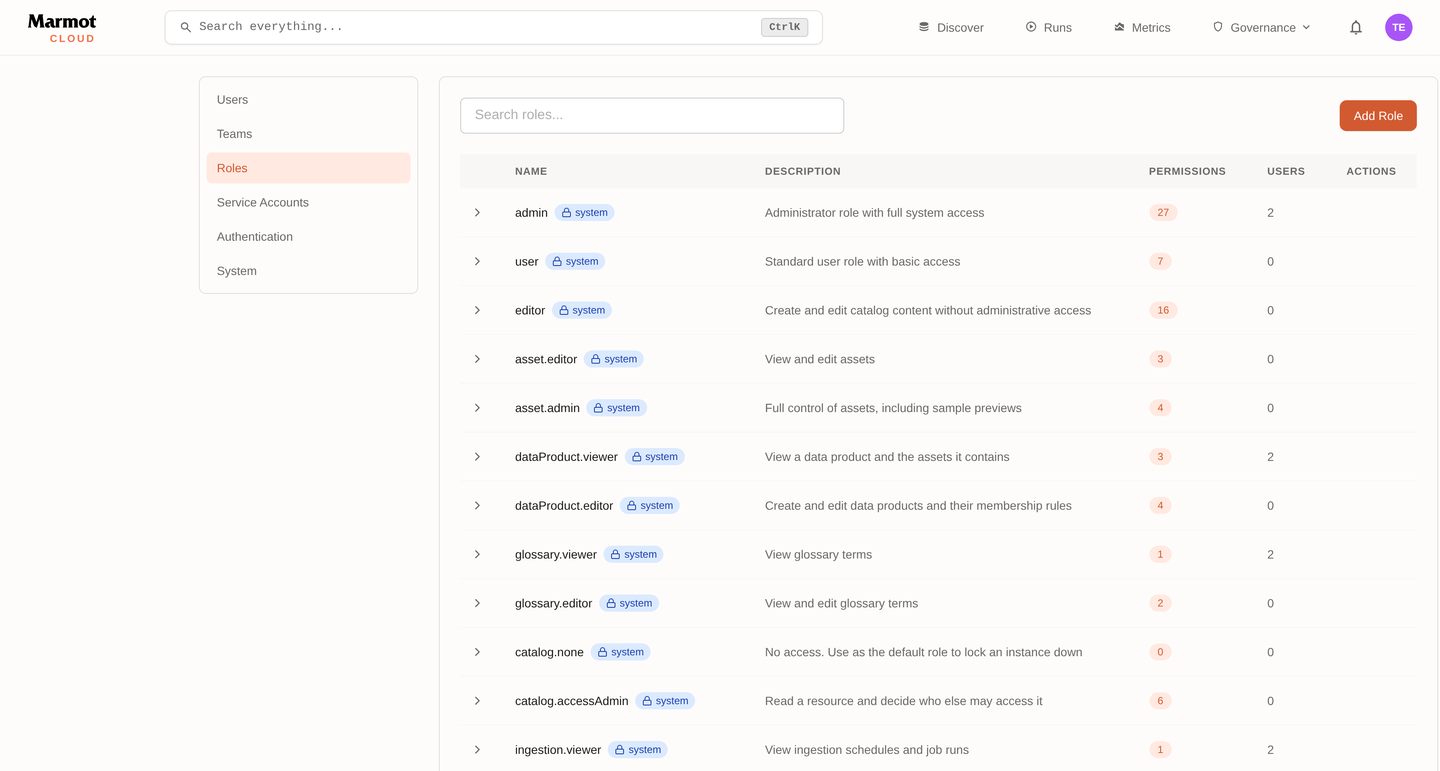This screenshot has height=771, width=1440.
Task: Click the system badge on editor row
Action: pos(582,311)
